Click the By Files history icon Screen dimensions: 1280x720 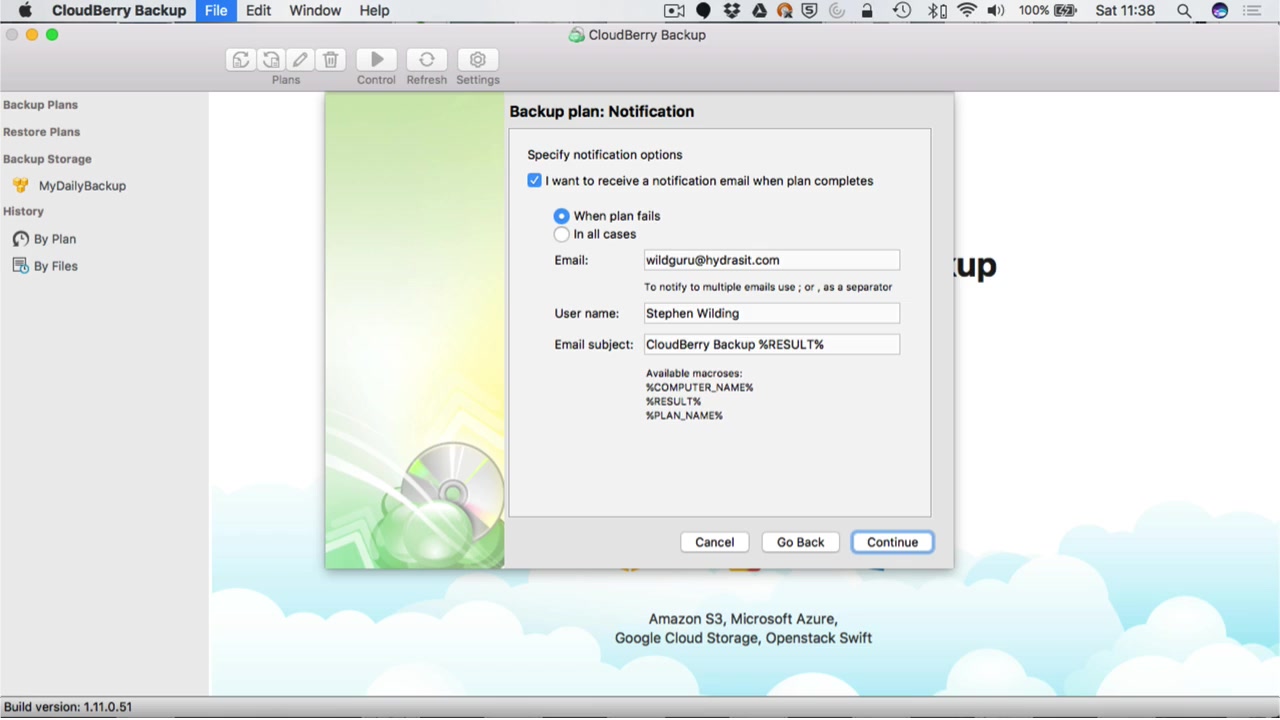tap(20, 265)
